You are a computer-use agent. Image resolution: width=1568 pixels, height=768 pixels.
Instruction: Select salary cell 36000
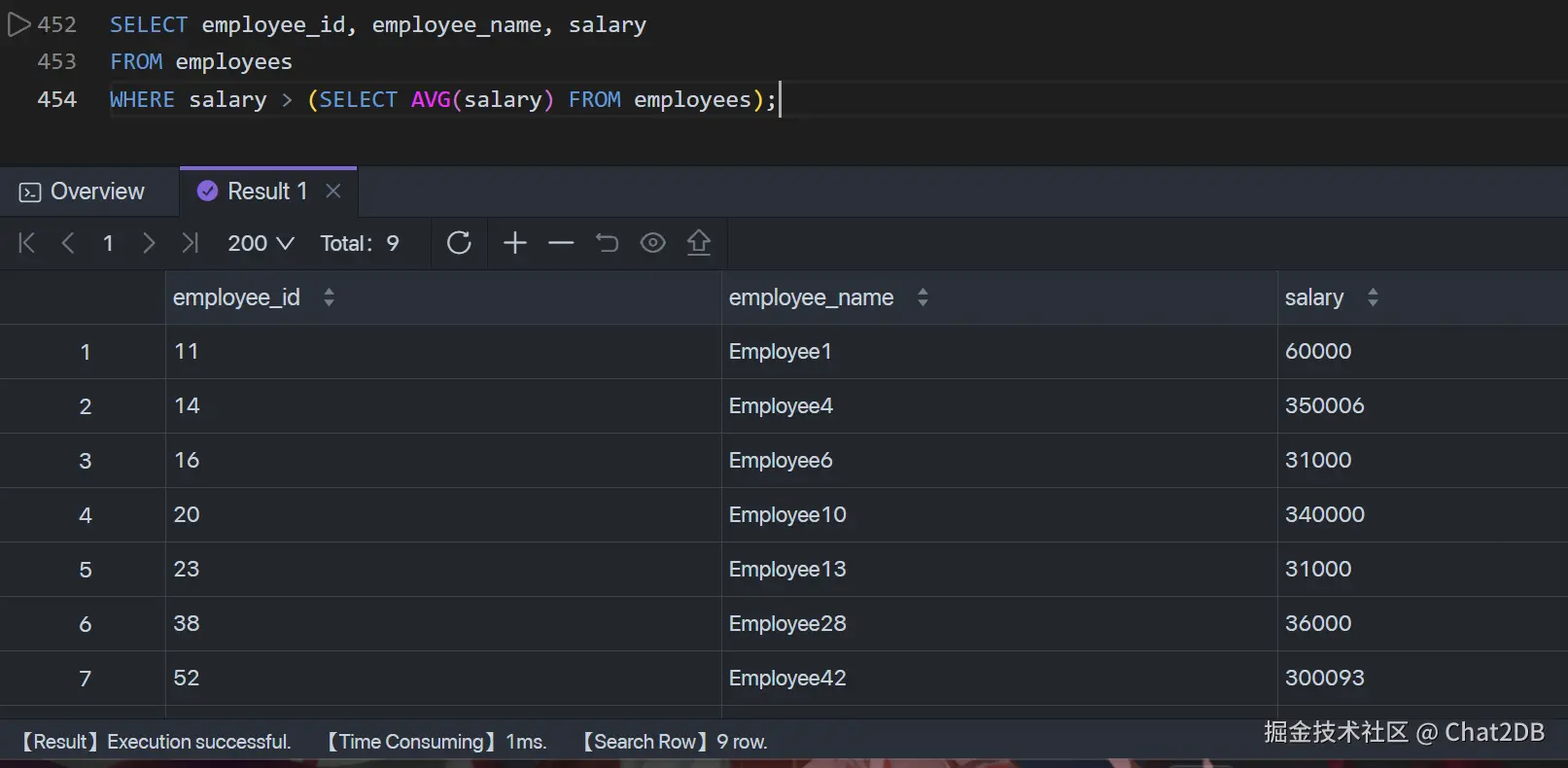pyautogui.click(x=1423, y=623)
